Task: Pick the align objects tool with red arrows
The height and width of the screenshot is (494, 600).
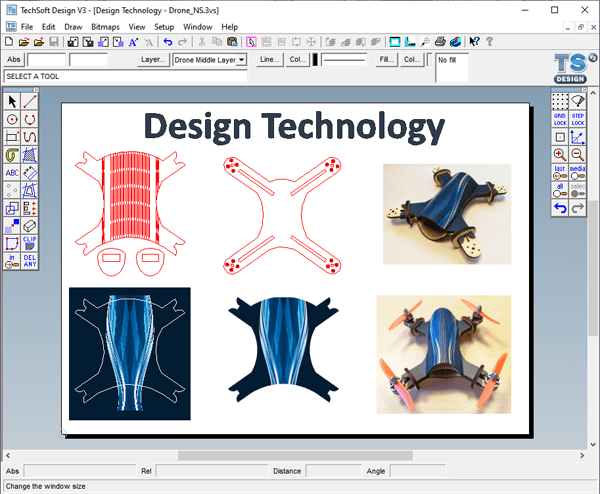Action: coord(29,208)
